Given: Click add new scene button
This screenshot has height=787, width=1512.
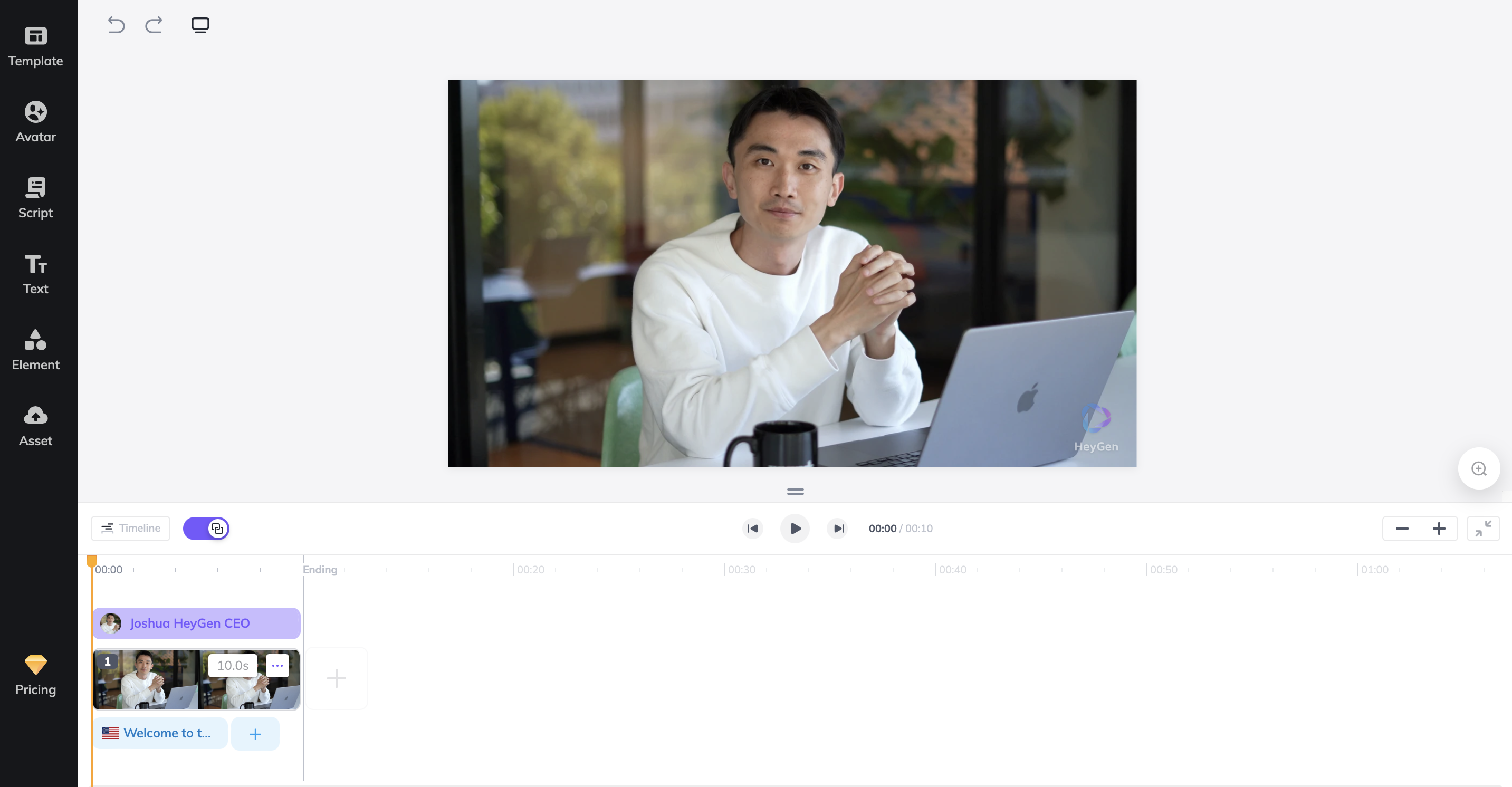Looking at the screenshot, I should pos(337,678).
